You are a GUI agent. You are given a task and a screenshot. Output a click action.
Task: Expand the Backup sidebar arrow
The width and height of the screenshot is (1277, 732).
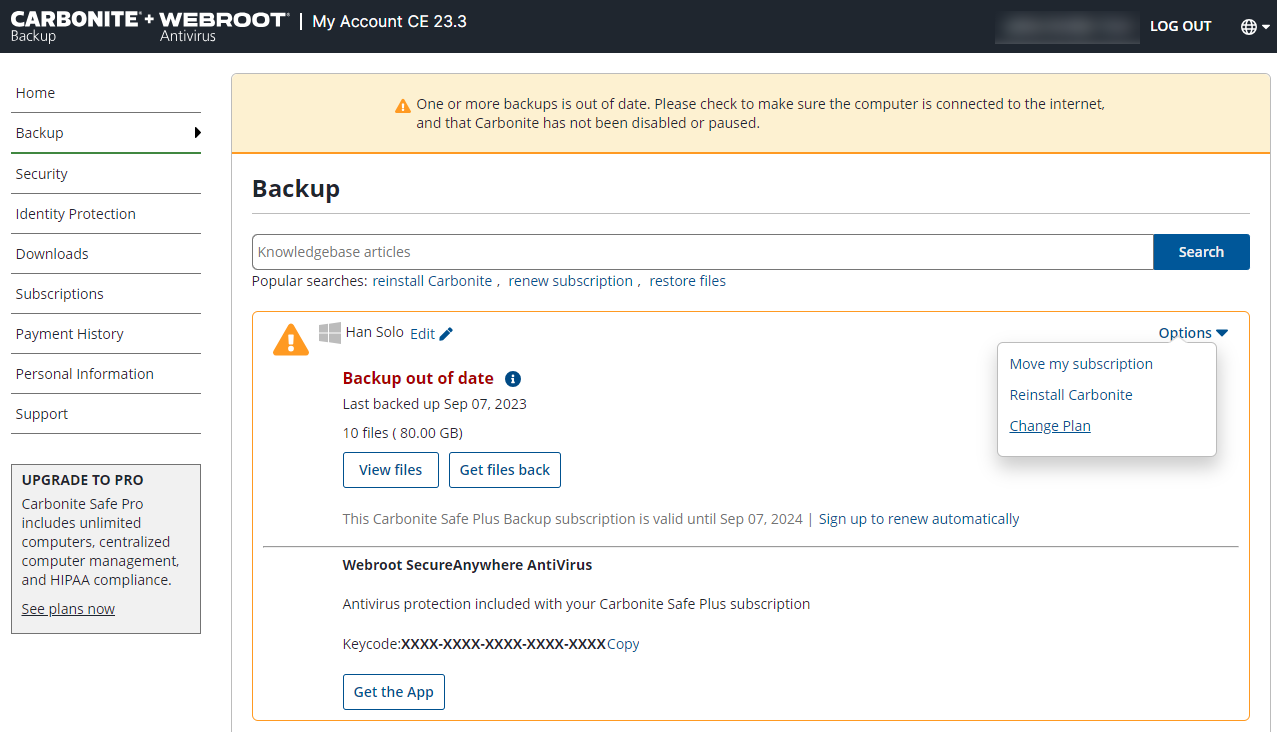point(197,133)
